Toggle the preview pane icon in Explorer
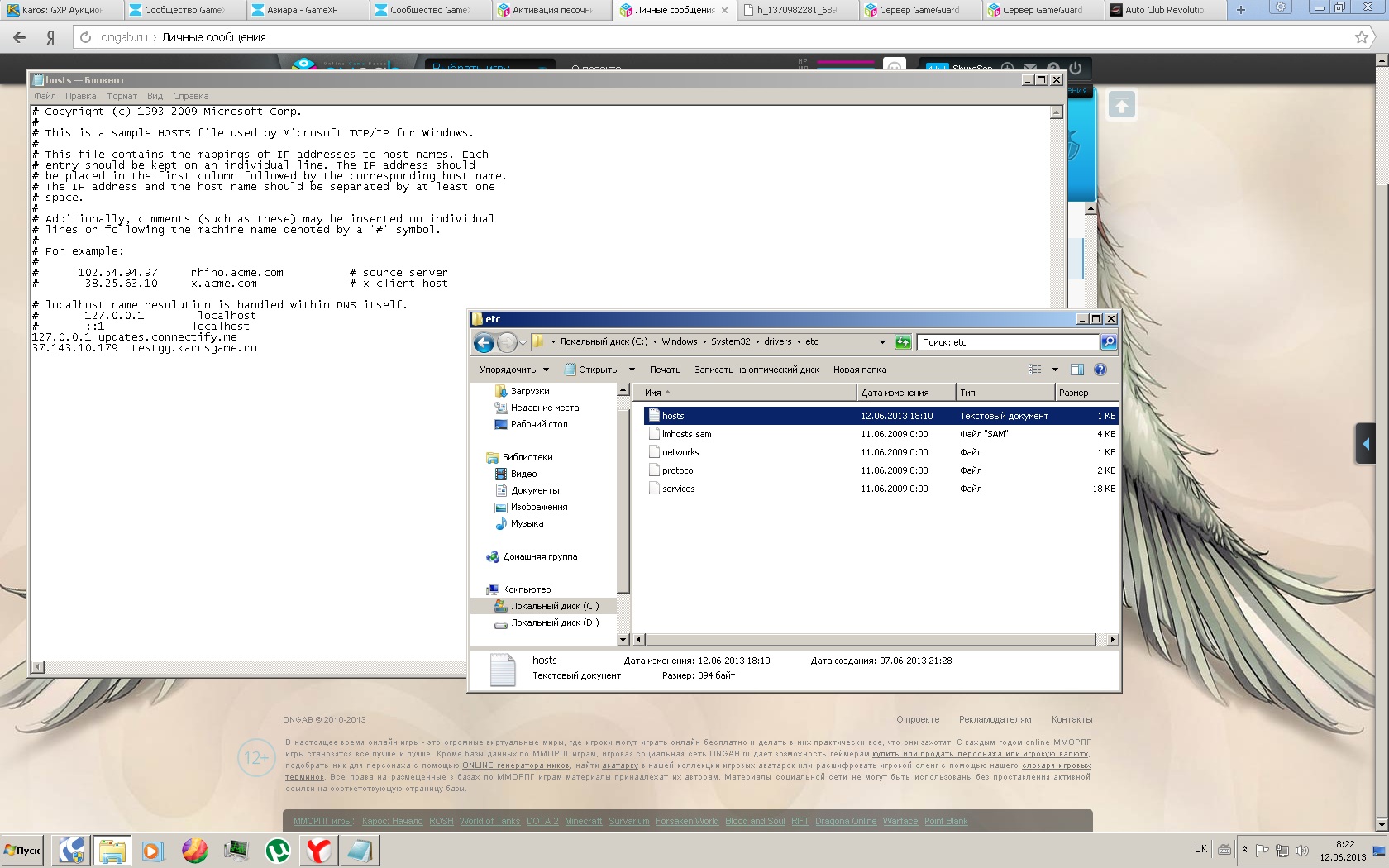 click(x=1076, y=370)
